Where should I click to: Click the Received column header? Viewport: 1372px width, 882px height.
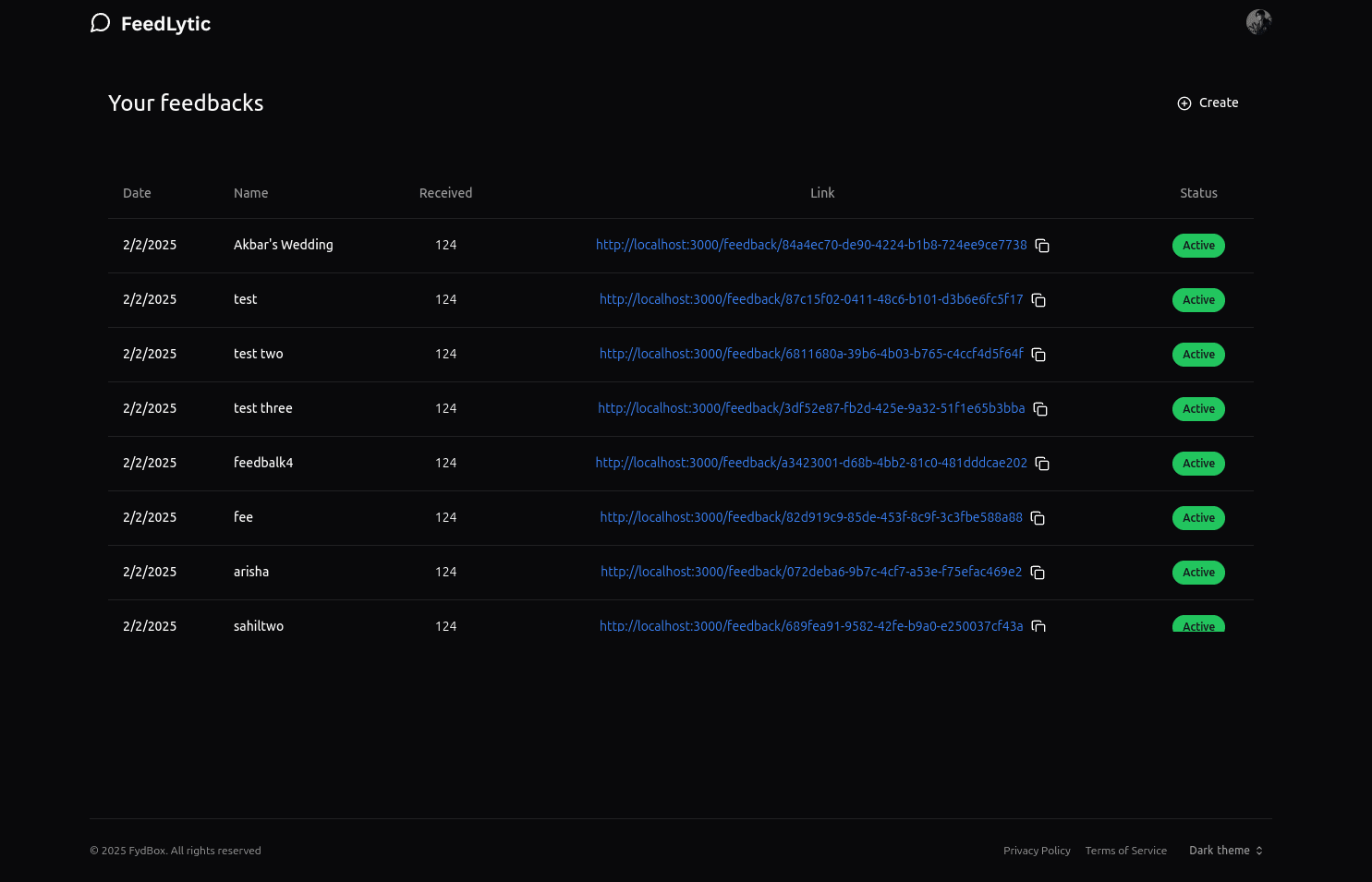[445, 193]
